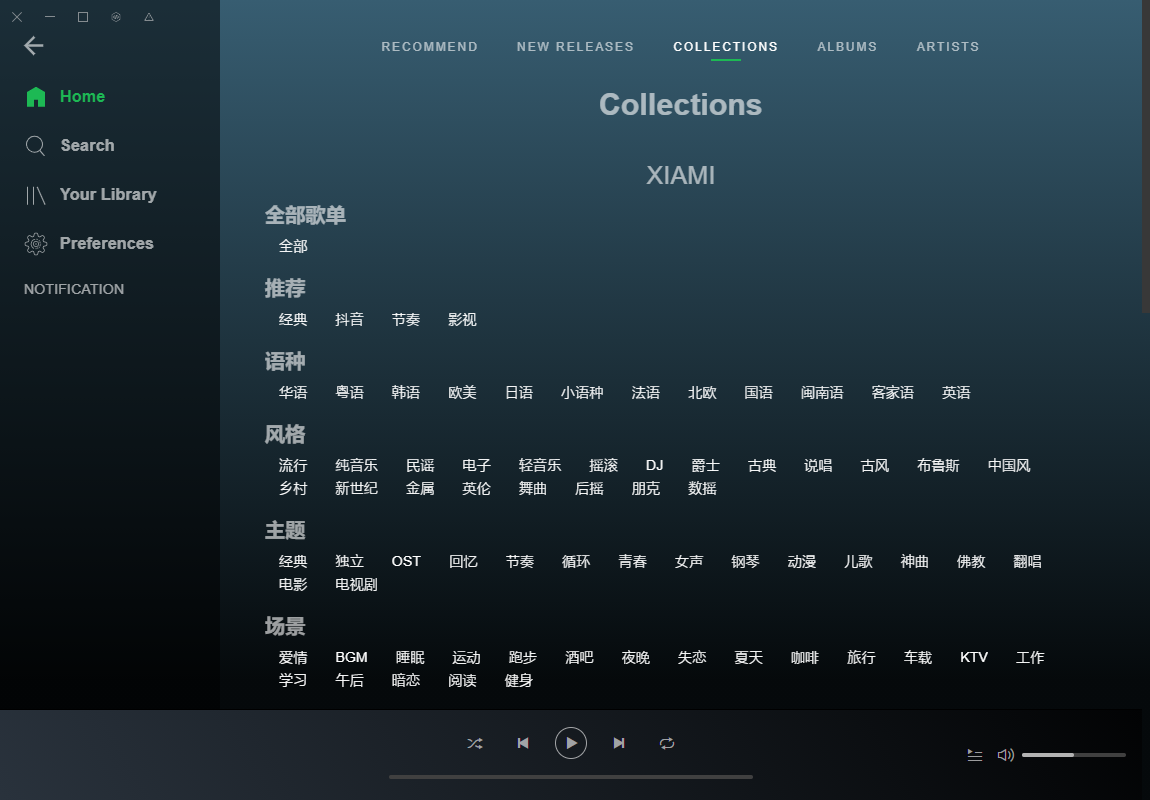1150x800 pixels.
Task: Choose the 英语 language category
Action: point(956,393)
